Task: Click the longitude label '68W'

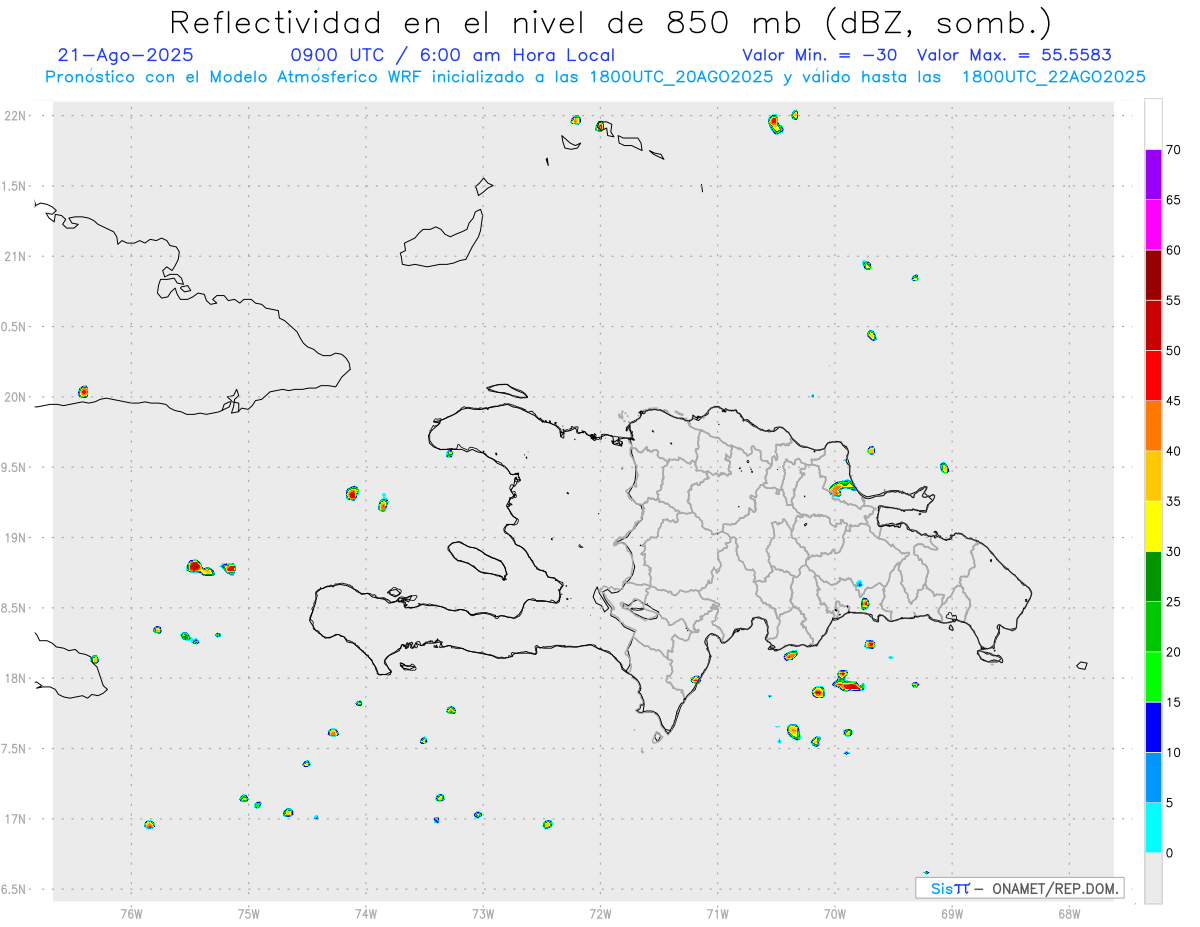Action: coord(1069,912)
